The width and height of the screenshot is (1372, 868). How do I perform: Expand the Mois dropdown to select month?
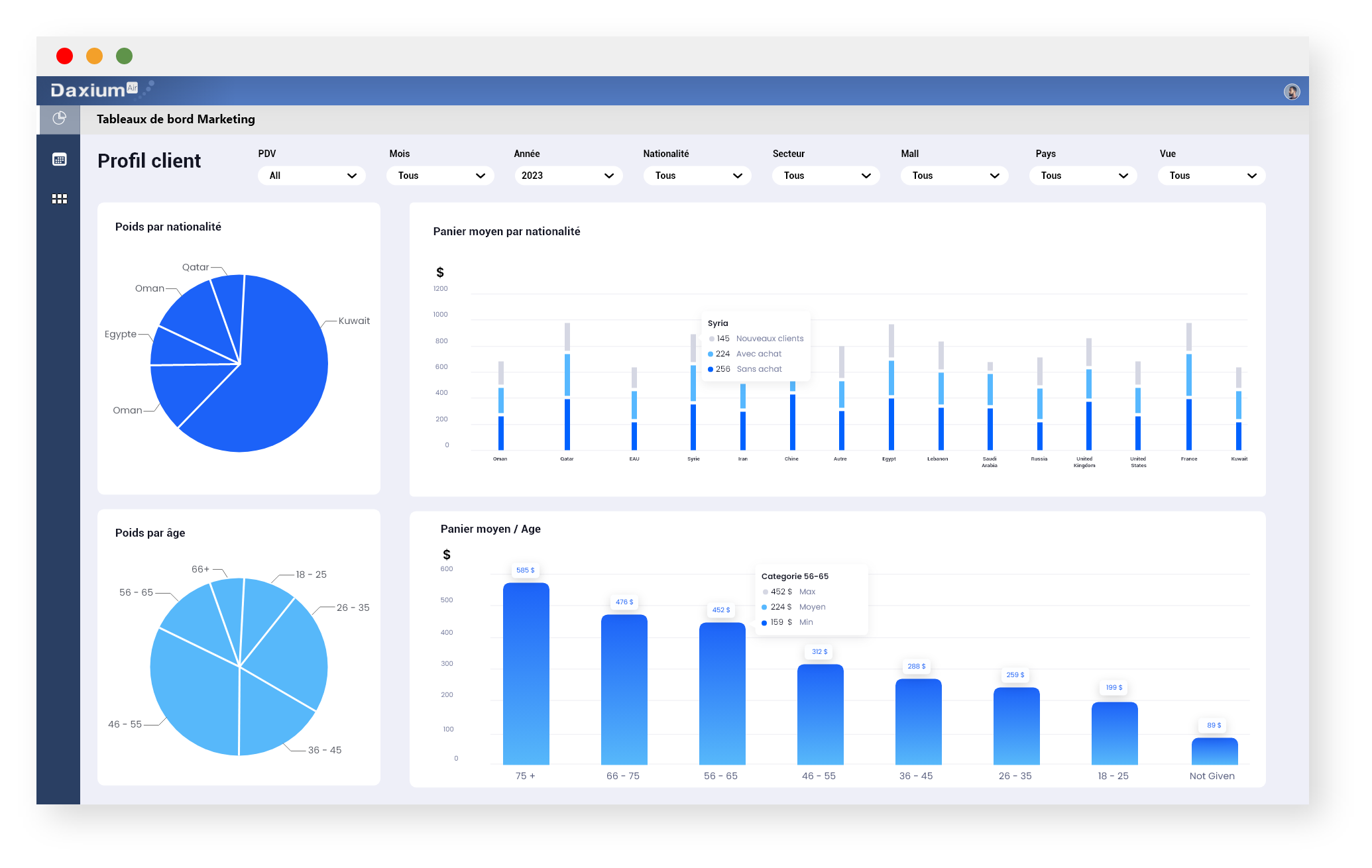[x=441, y=176]
